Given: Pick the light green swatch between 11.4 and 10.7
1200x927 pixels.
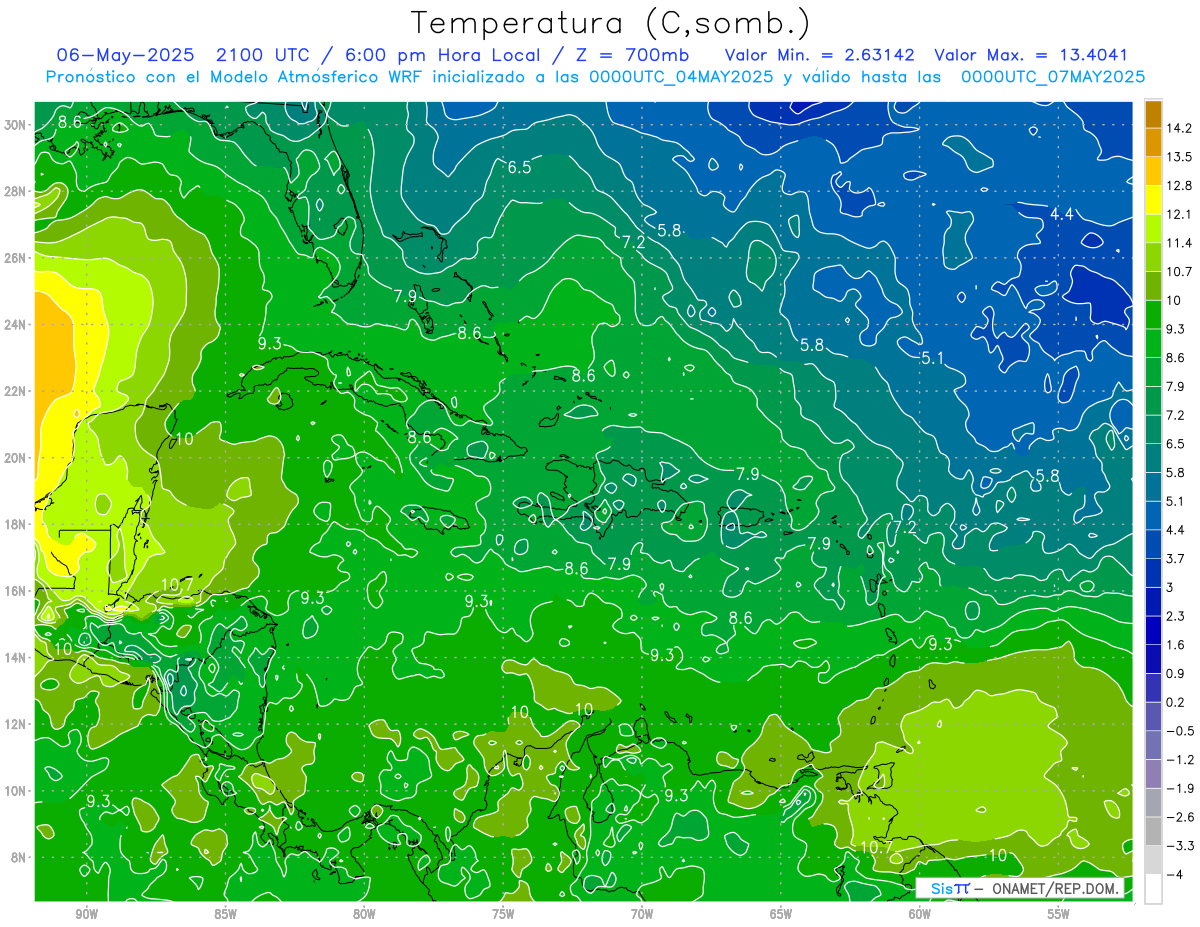Looking at the screenshot, I should pyautogui.click(x=1153, y=257).
